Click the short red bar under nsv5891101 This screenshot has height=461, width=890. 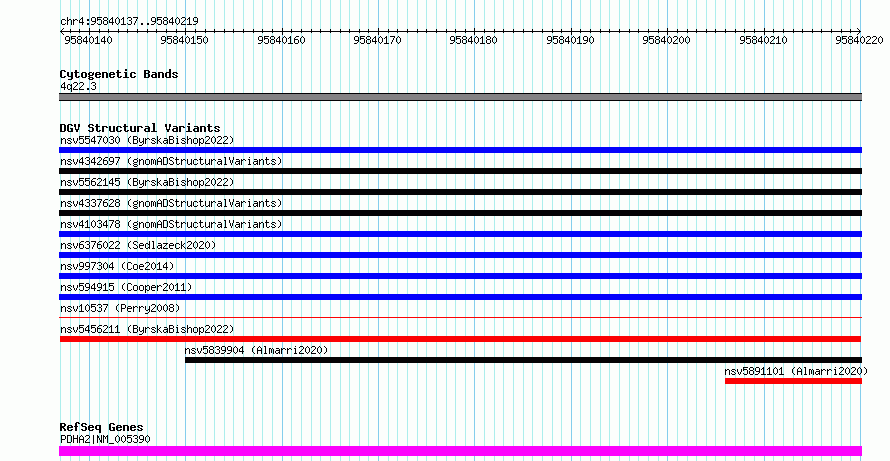point(794,381)
